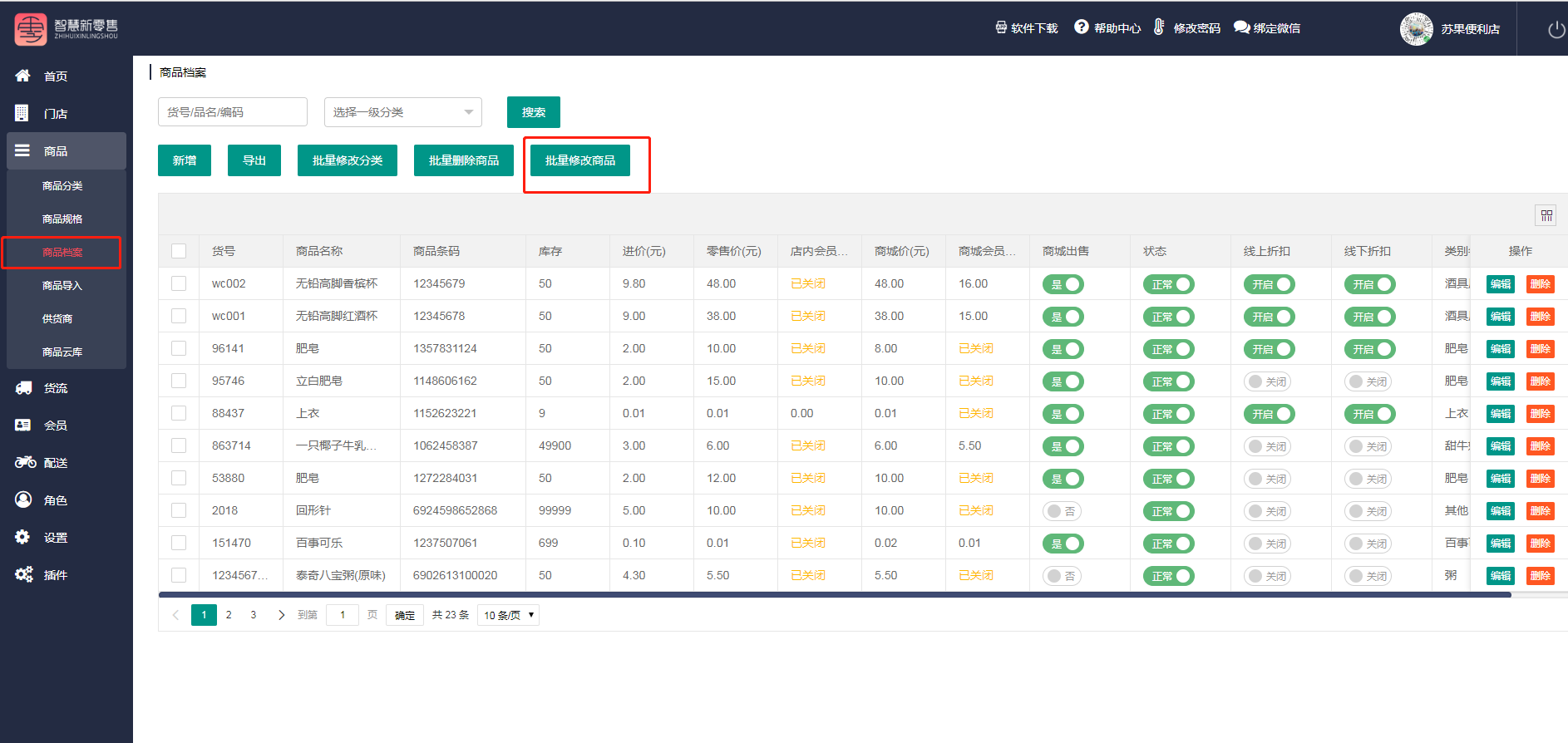
Task: Toggle 状态 switch for 百事可乐
Action: 1168,544
